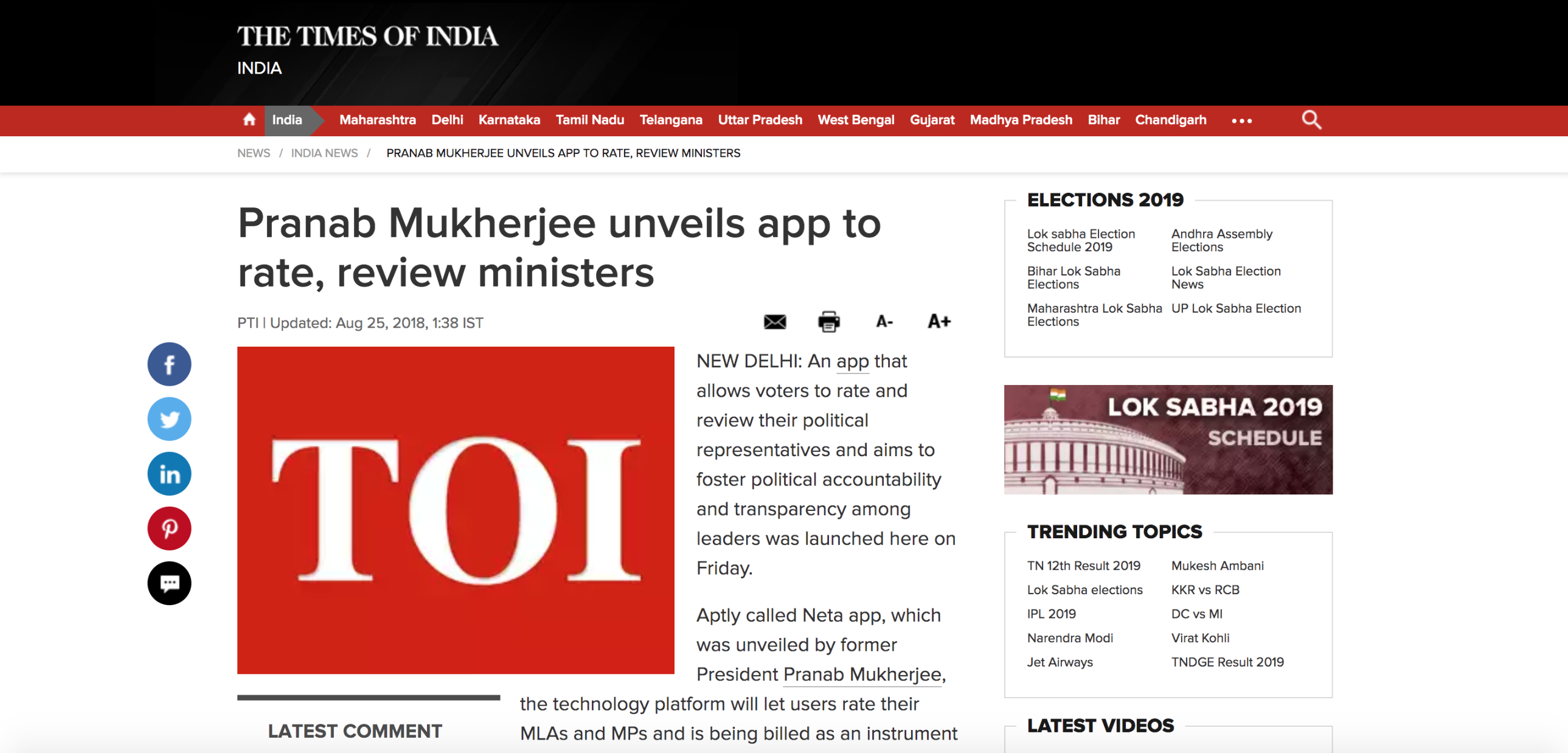Open Pranab Mukherjee hyperlink in article
The width and height of the screenshot is (1568, 753).
(862, 675)
